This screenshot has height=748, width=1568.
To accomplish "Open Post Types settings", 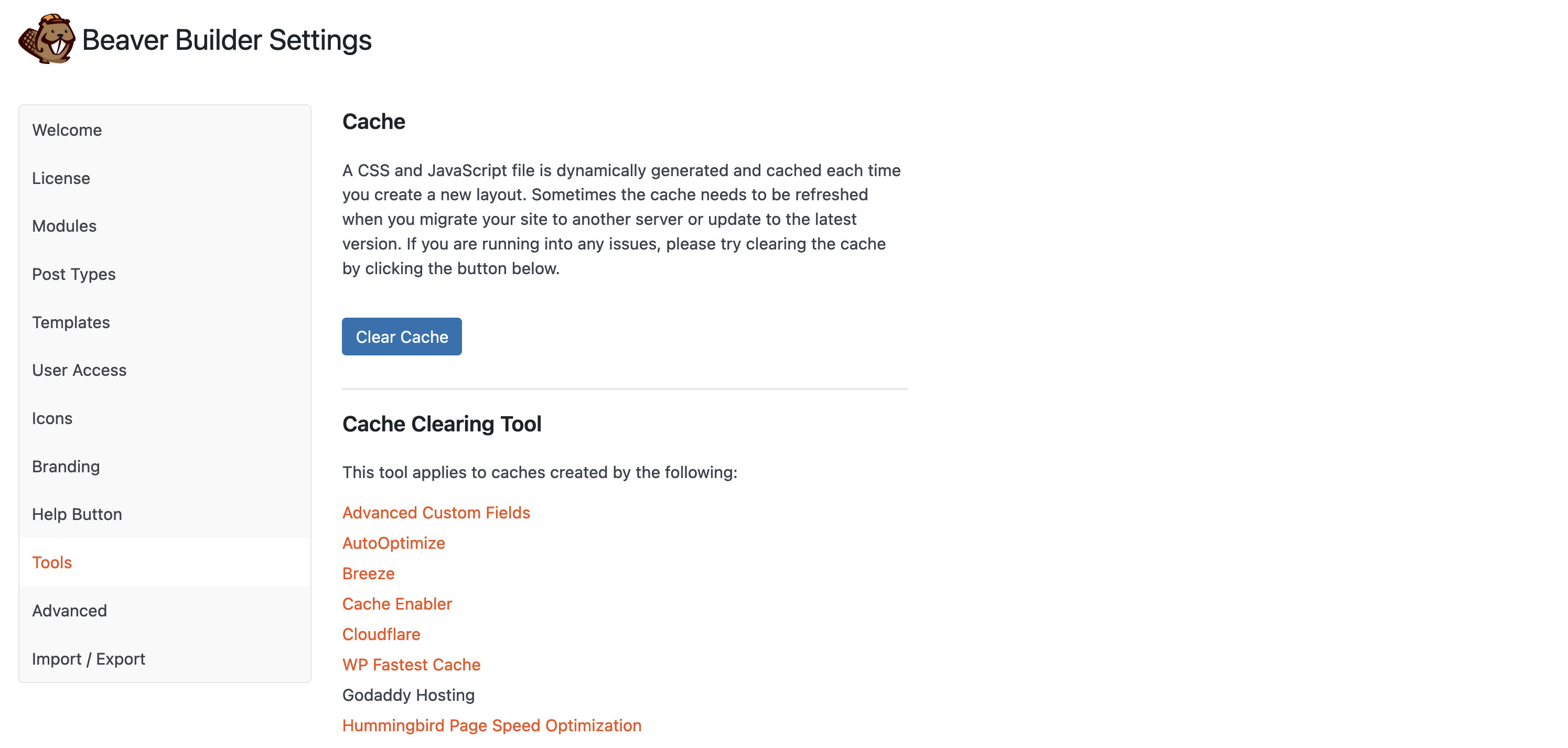I will (73, 274).
